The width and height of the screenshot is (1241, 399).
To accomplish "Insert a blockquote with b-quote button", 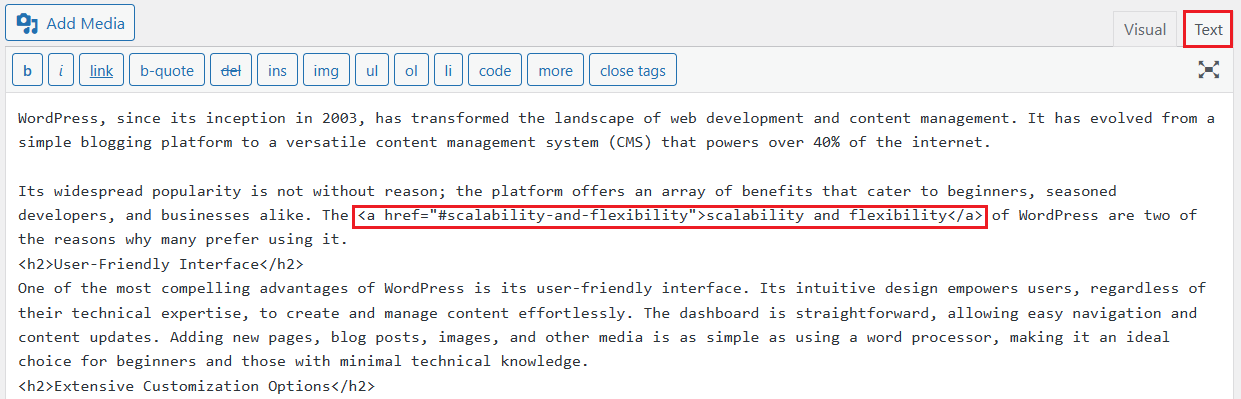I will click(167, 71).
